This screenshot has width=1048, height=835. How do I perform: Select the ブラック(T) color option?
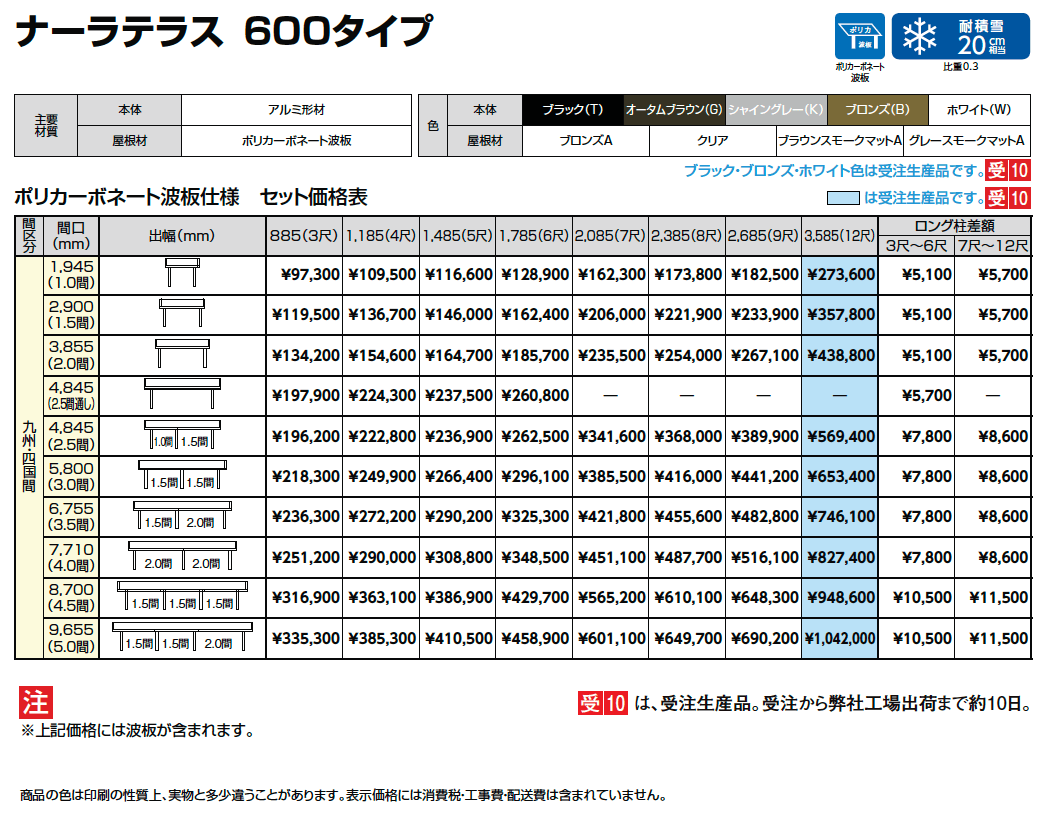(571, 107)
